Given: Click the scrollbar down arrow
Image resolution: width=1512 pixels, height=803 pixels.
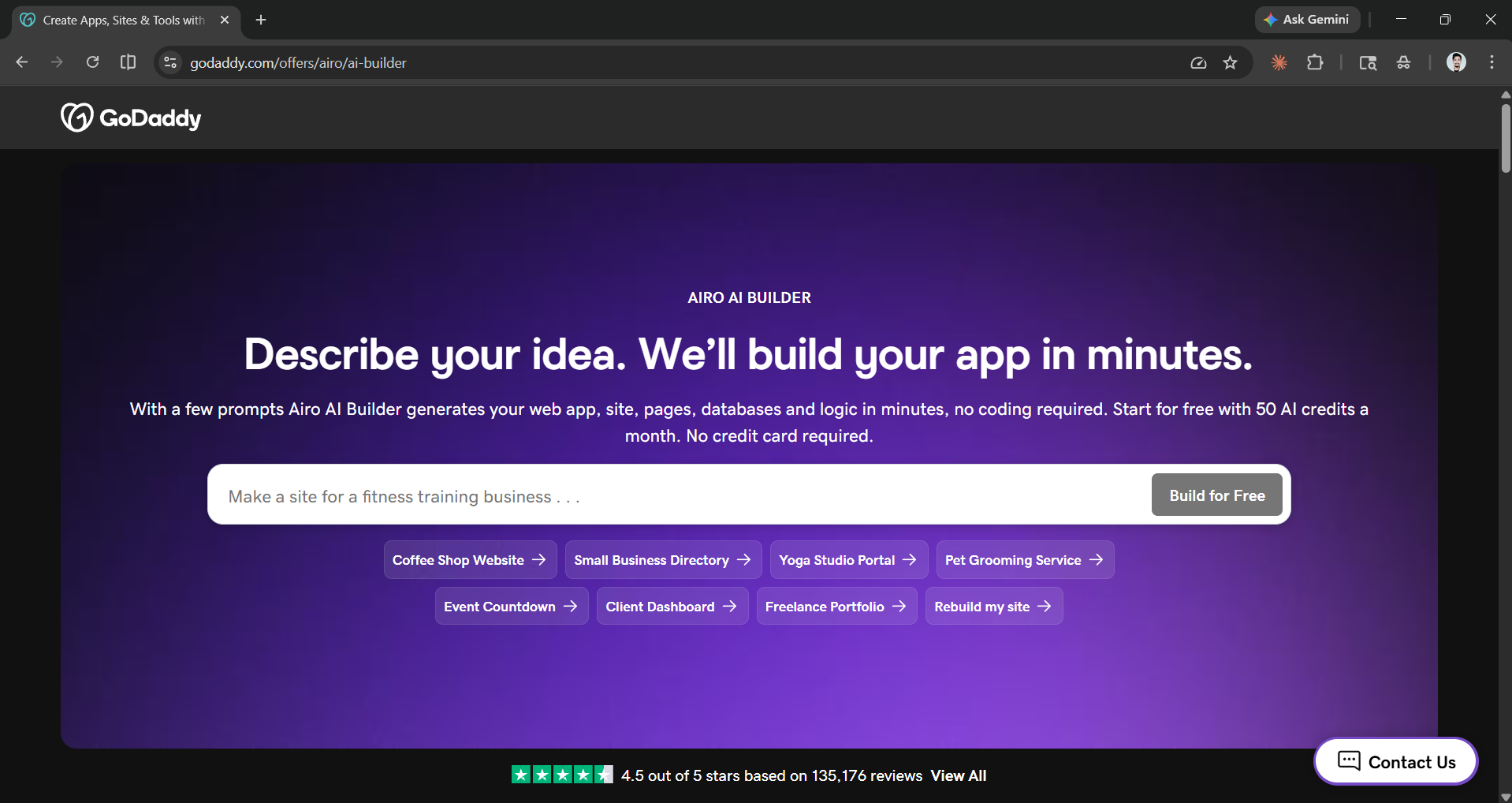Looking at the screenshot, I should pyautogui.click(x=1505, y=797).
